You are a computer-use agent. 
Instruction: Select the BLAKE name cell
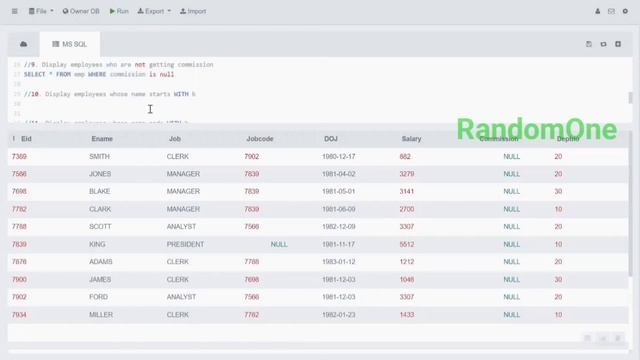tap(100, 191)
